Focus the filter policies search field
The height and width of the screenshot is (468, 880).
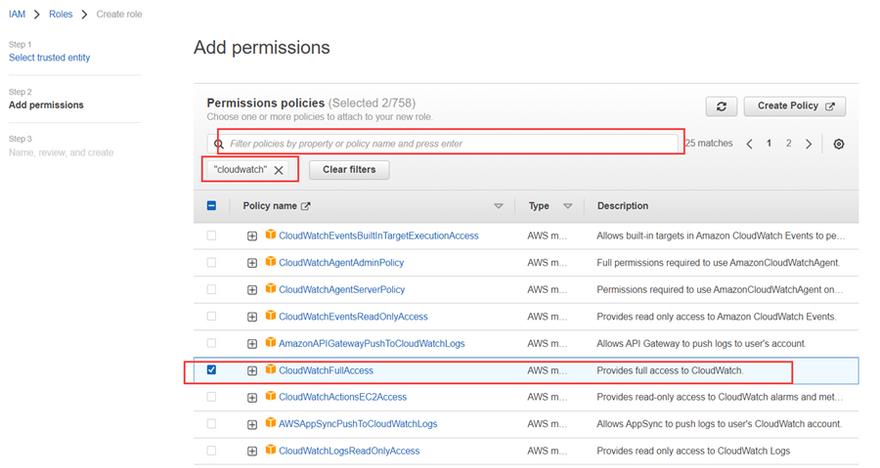click(450, 144)
